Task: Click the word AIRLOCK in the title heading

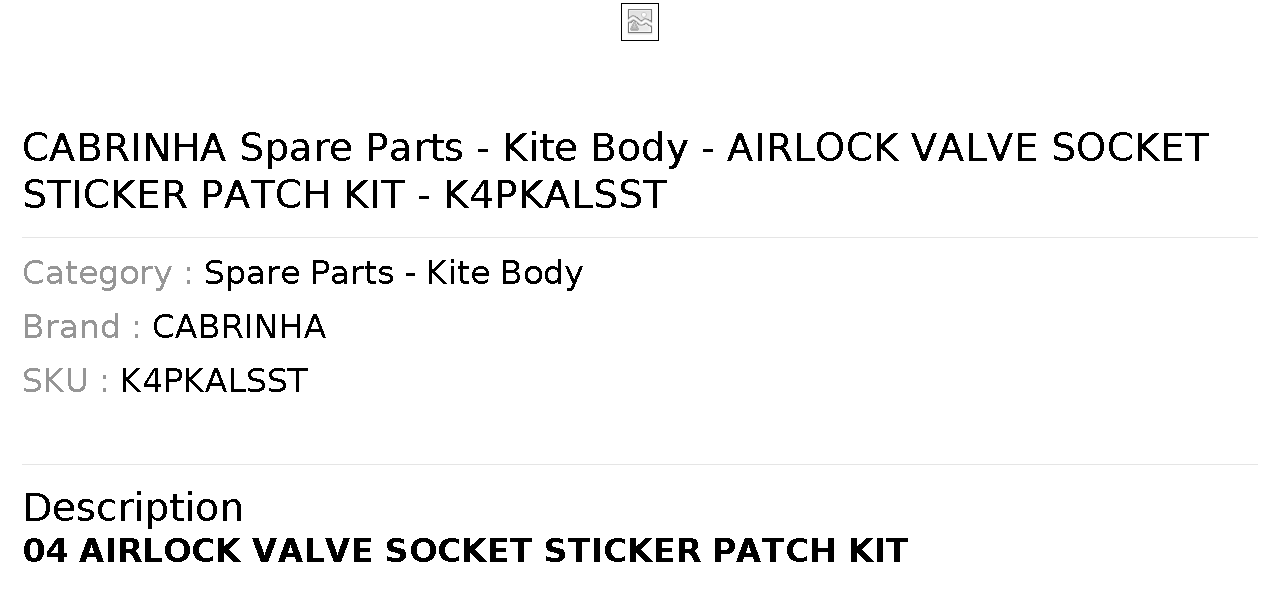Action: (x=813, y=148)
